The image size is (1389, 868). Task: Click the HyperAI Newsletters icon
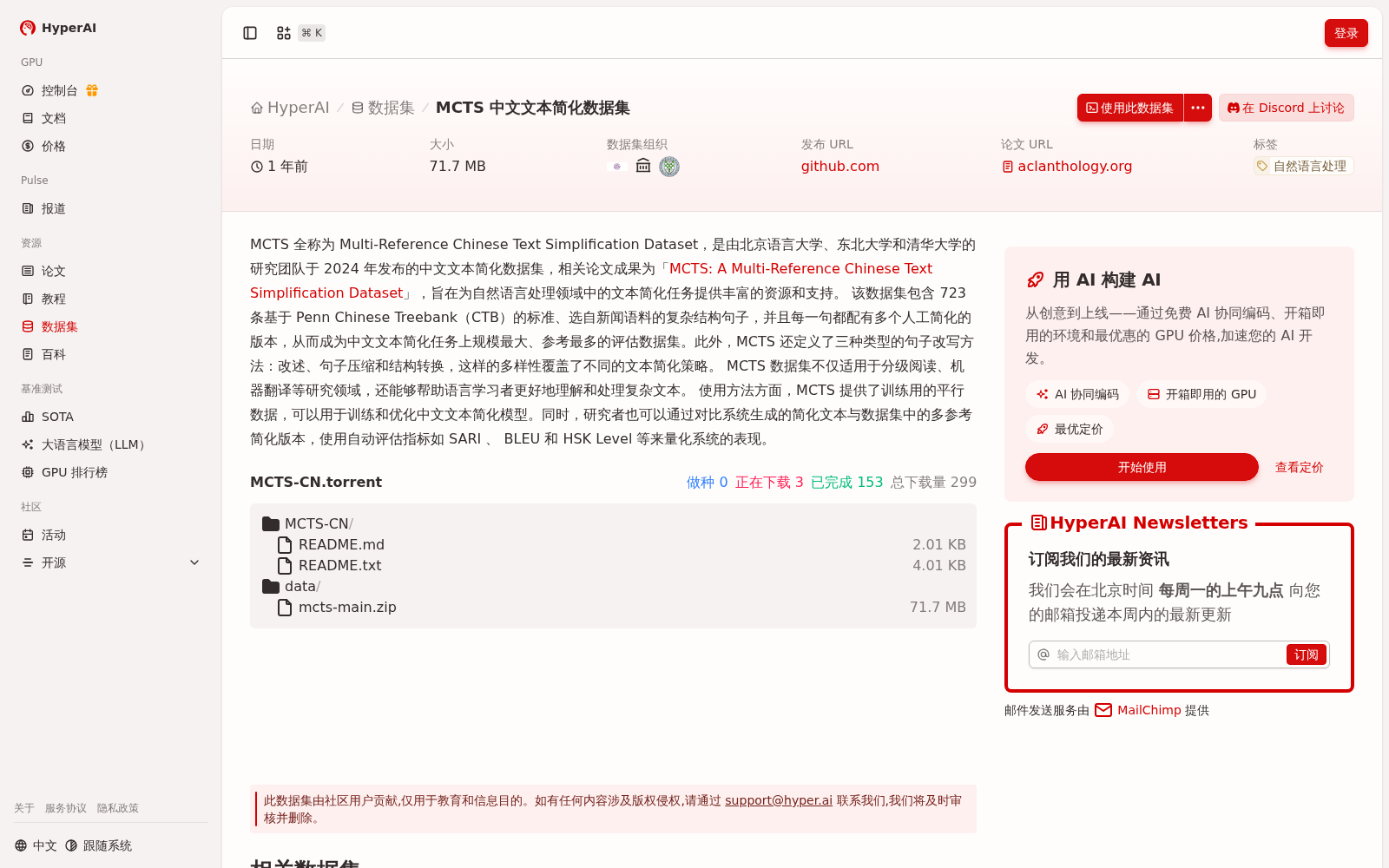tap(1038, 523)
